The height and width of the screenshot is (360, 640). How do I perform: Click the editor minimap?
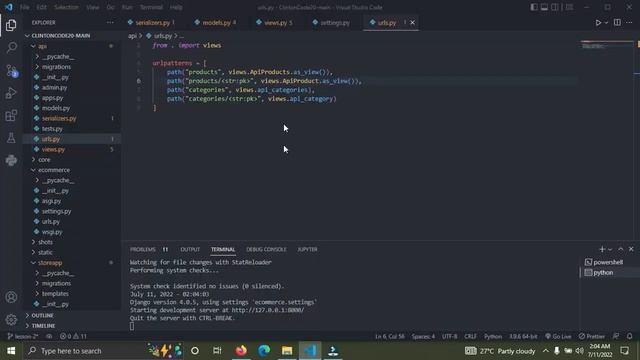pyautogui.click(x=607, y=45)
